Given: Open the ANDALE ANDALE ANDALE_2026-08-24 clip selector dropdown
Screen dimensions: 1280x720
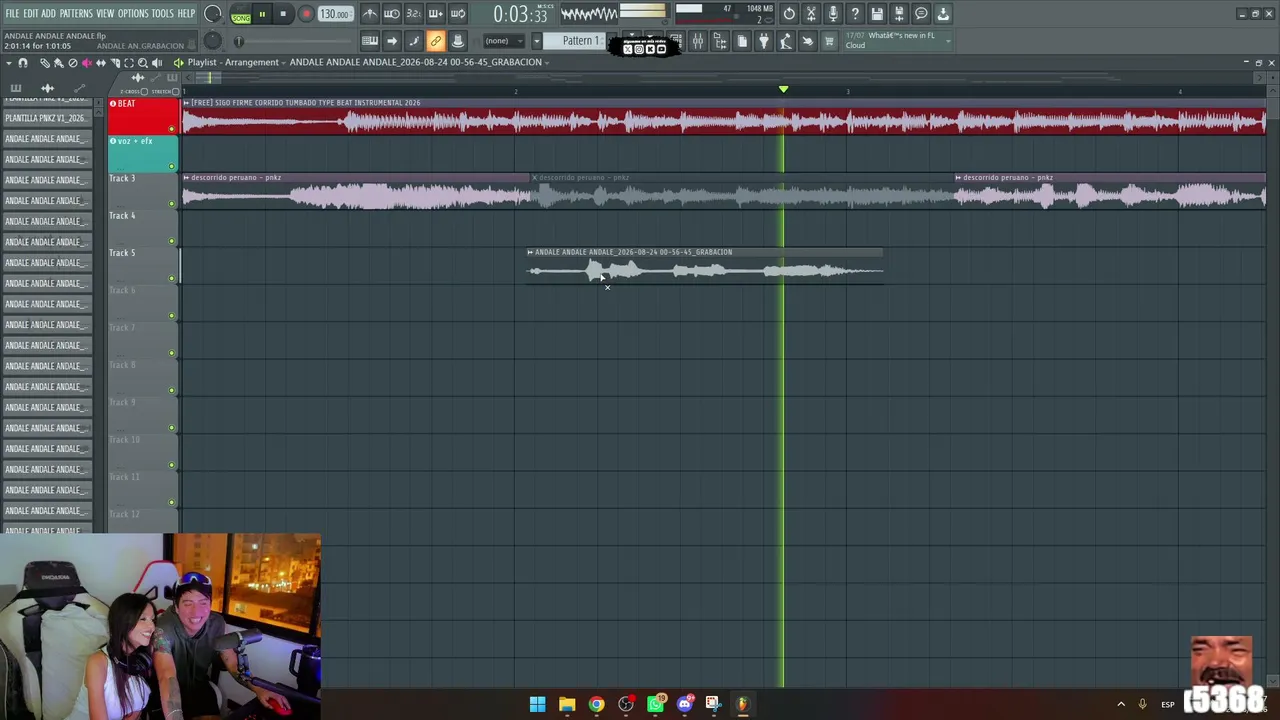Looking at the screenshot, I should pyautogui.click(x=419, y=62).
